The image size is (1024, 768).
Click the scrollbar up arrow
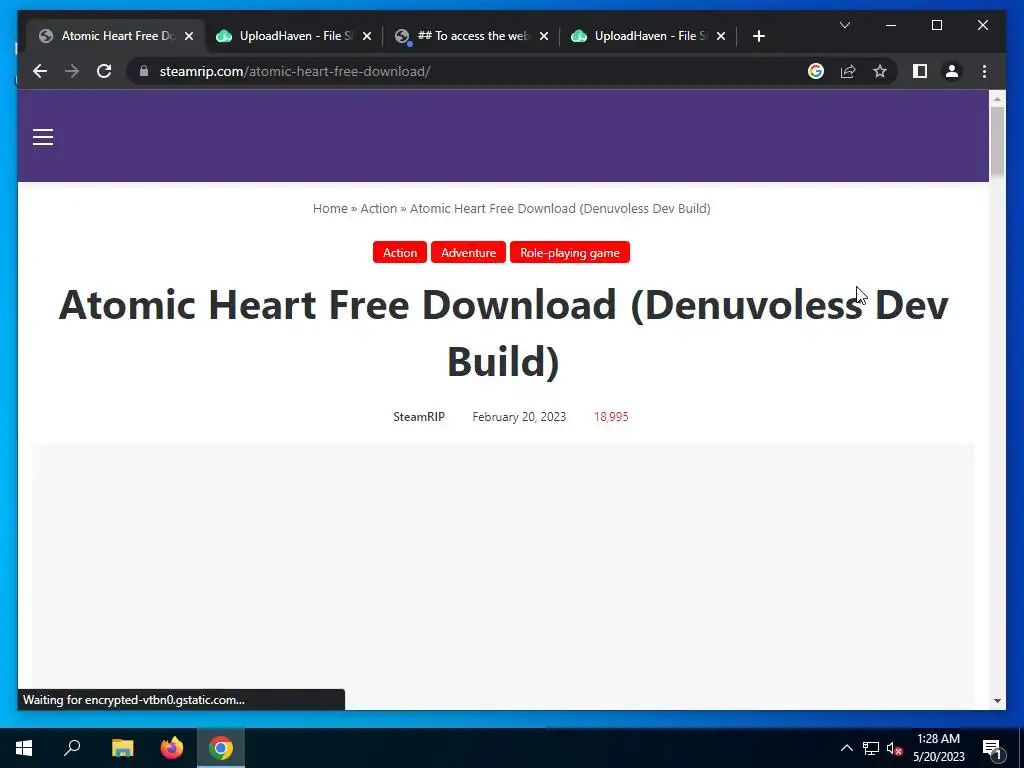click(x=997, y=99)
